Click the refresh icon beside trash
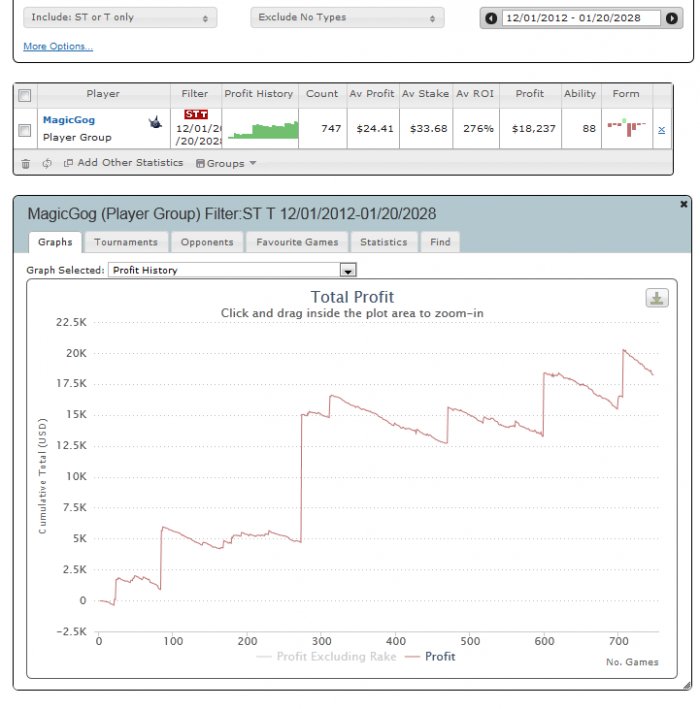The image size is (700, 709). [x=47, y=163]
